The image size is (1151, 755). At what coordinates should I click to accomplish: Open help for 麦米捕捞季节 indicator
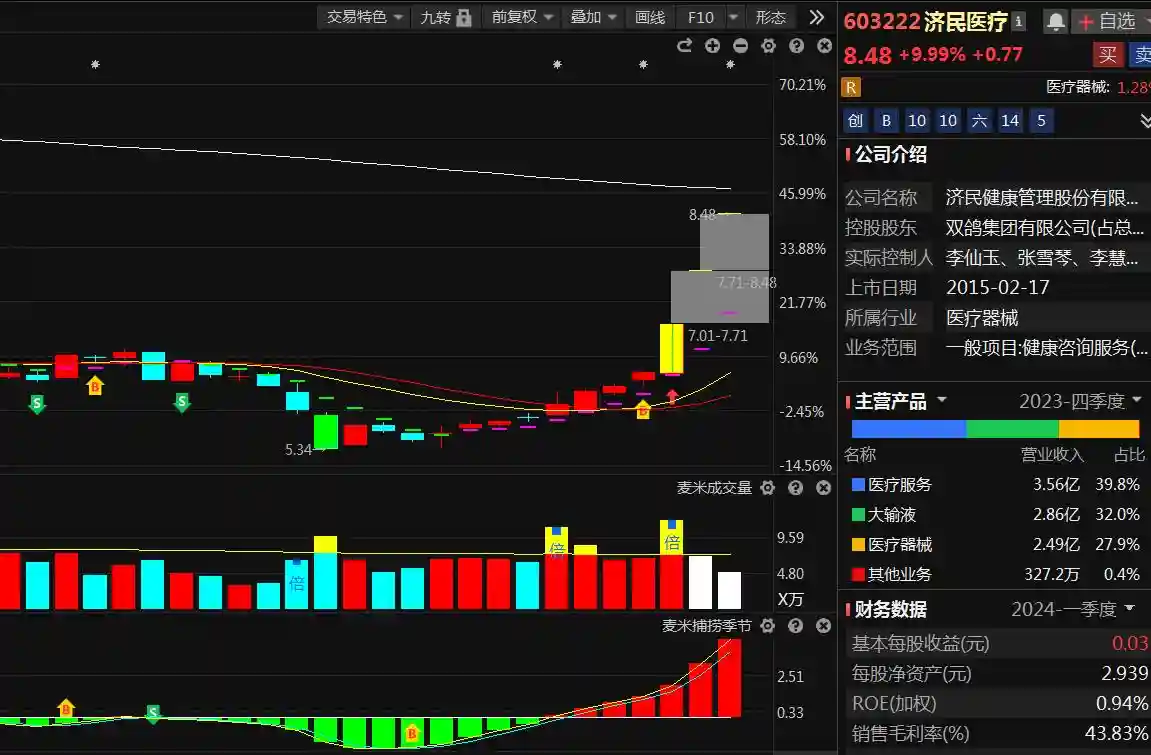tap(796, 626)
